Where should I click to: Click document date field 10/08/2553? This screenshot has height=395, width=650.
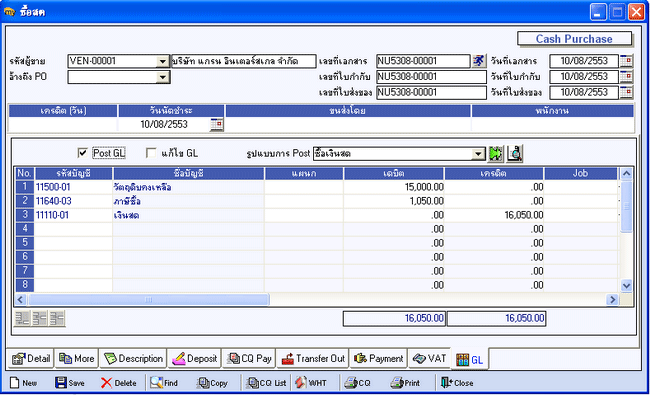tap(584, 61)
